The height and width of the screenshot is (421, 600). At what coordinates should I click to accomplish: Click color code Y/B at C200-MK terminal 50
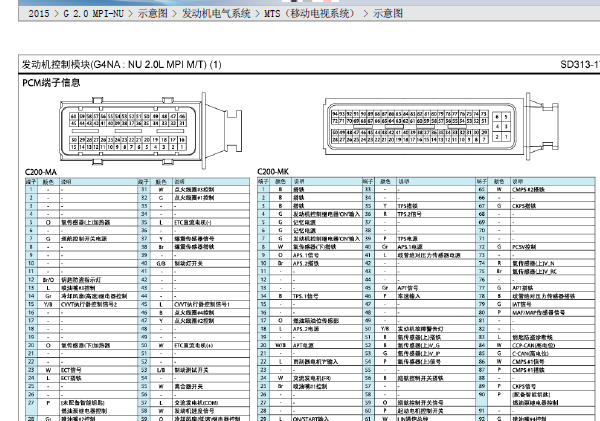pyautogui.click(x=385, y=329)
